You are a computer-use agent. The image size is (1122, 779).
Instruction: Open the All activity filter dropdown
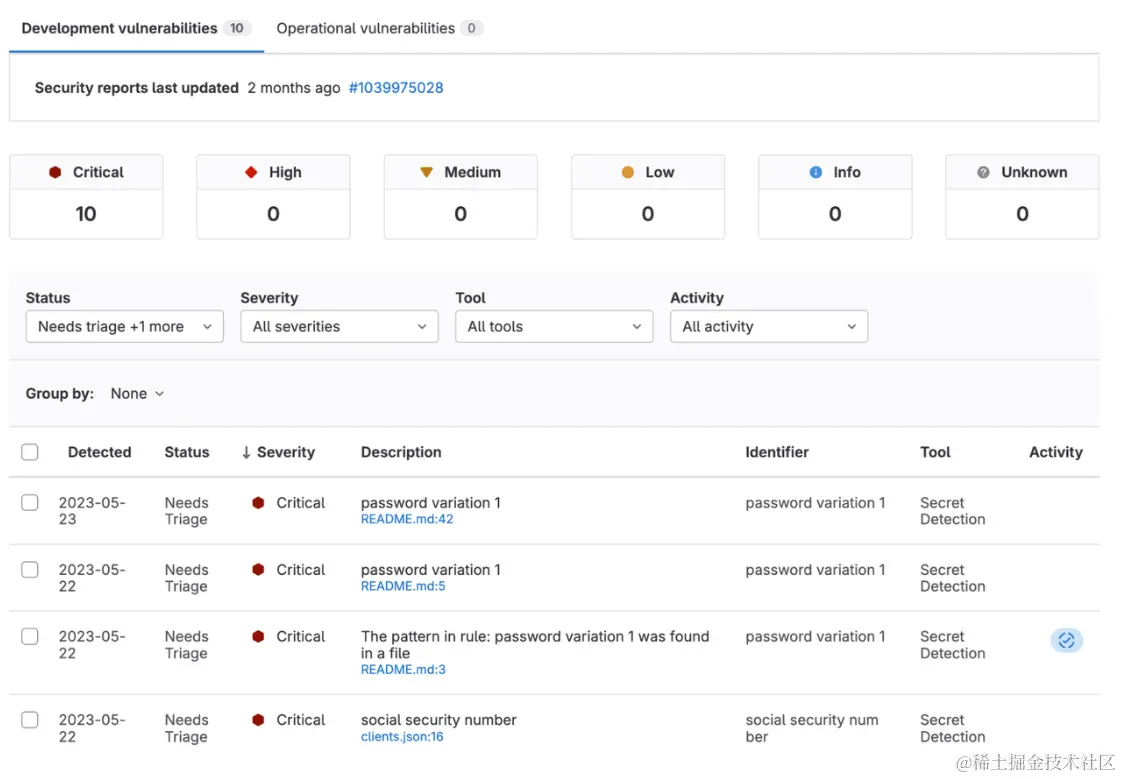[768, 327]
